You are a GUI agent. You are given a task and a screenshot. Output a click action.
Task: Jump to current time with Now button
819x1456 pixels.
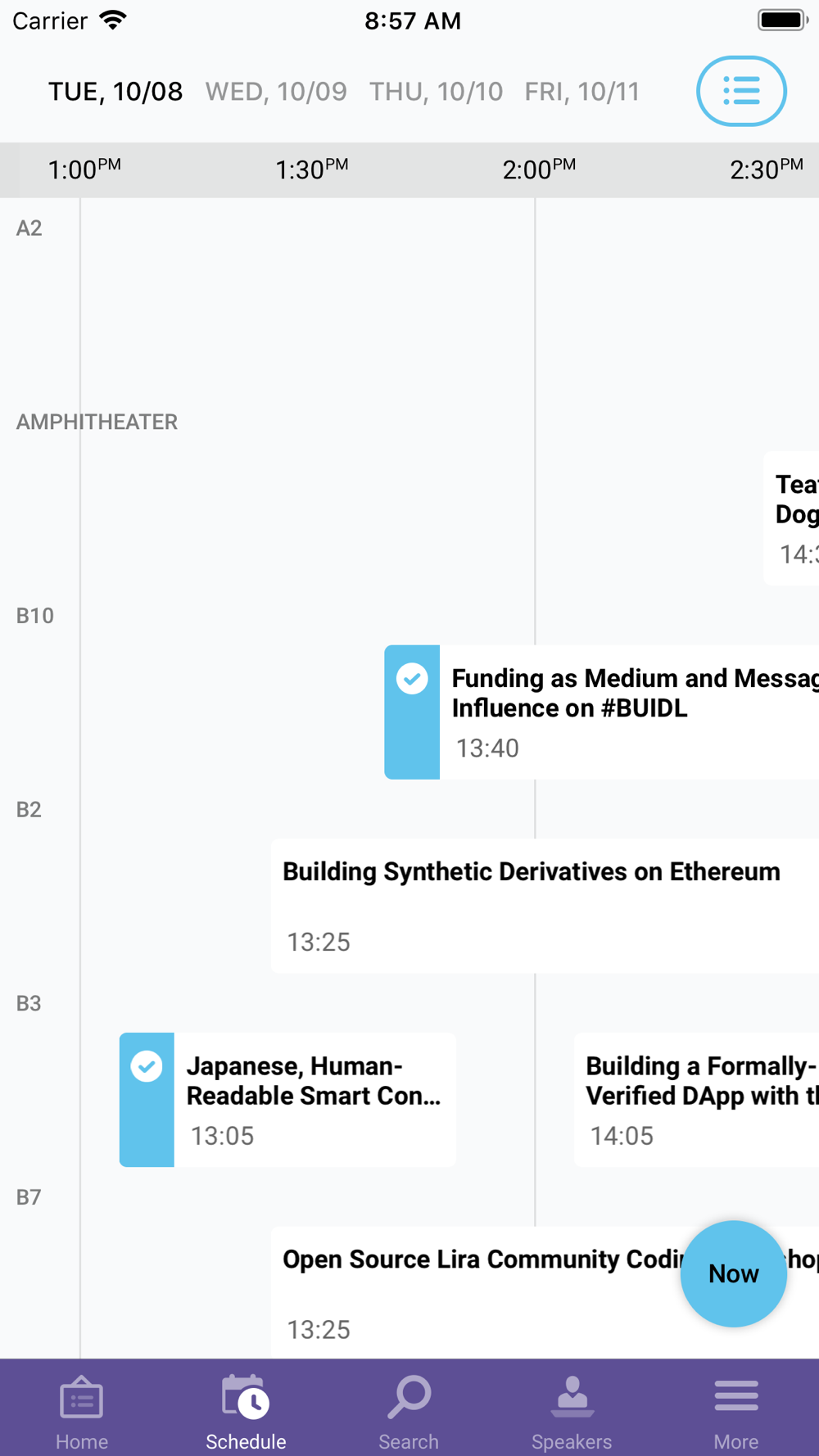click(x=733, y=1273)
